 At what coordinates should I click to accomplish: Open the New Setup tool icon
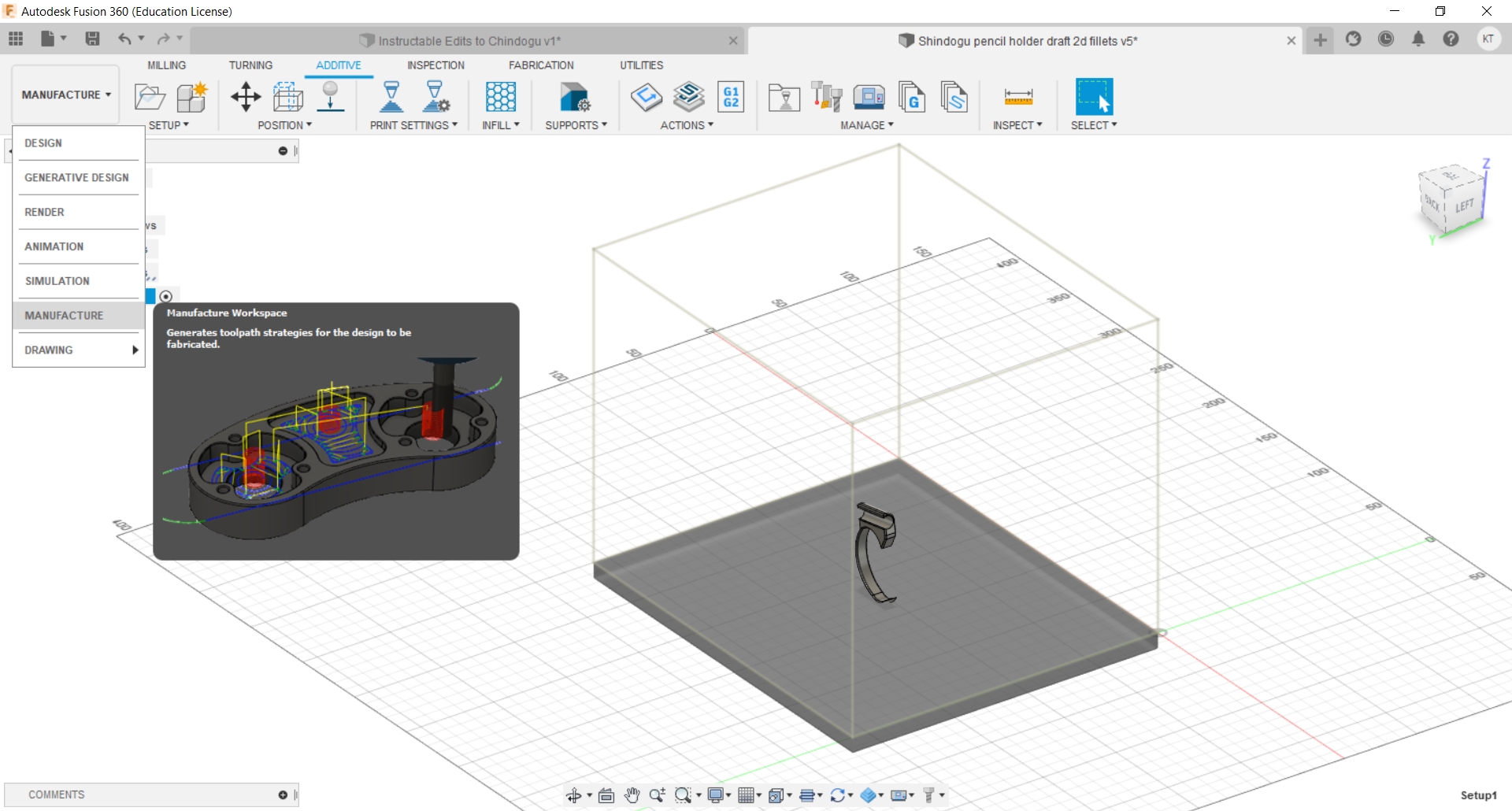point(150,98)
